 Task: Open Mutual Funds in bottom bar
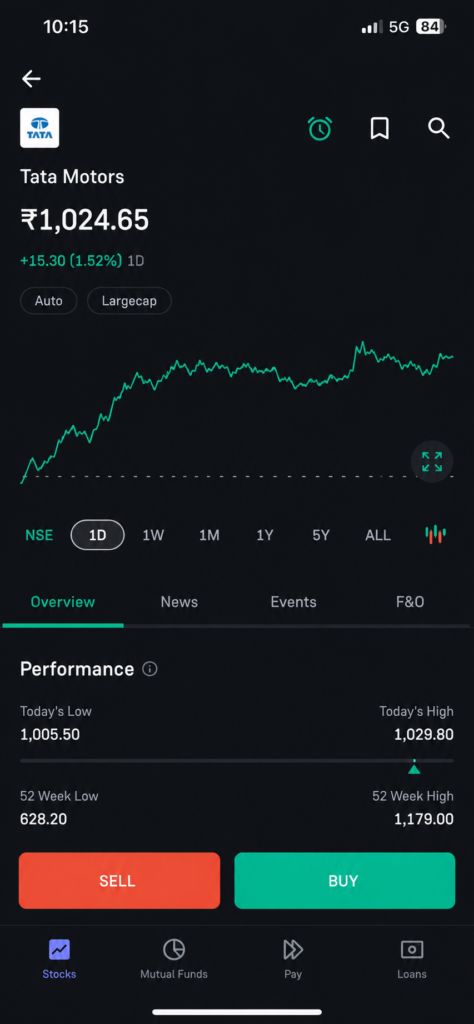[174, 959]
